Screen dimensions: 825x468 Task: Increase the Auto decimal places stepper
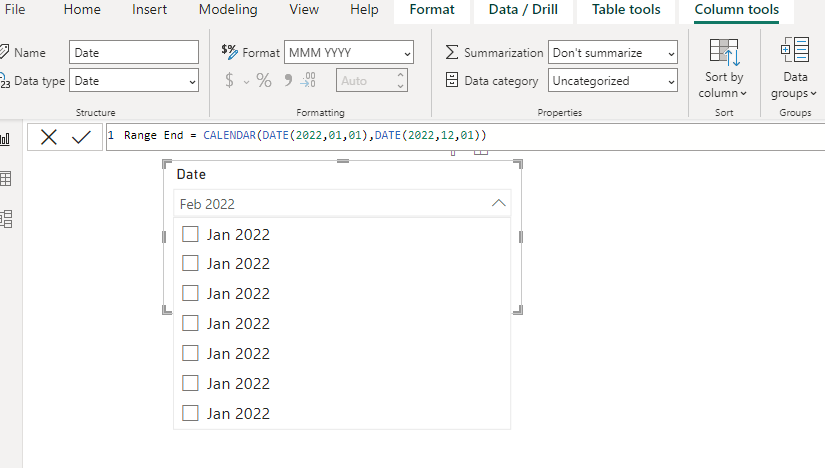[400, 75]
